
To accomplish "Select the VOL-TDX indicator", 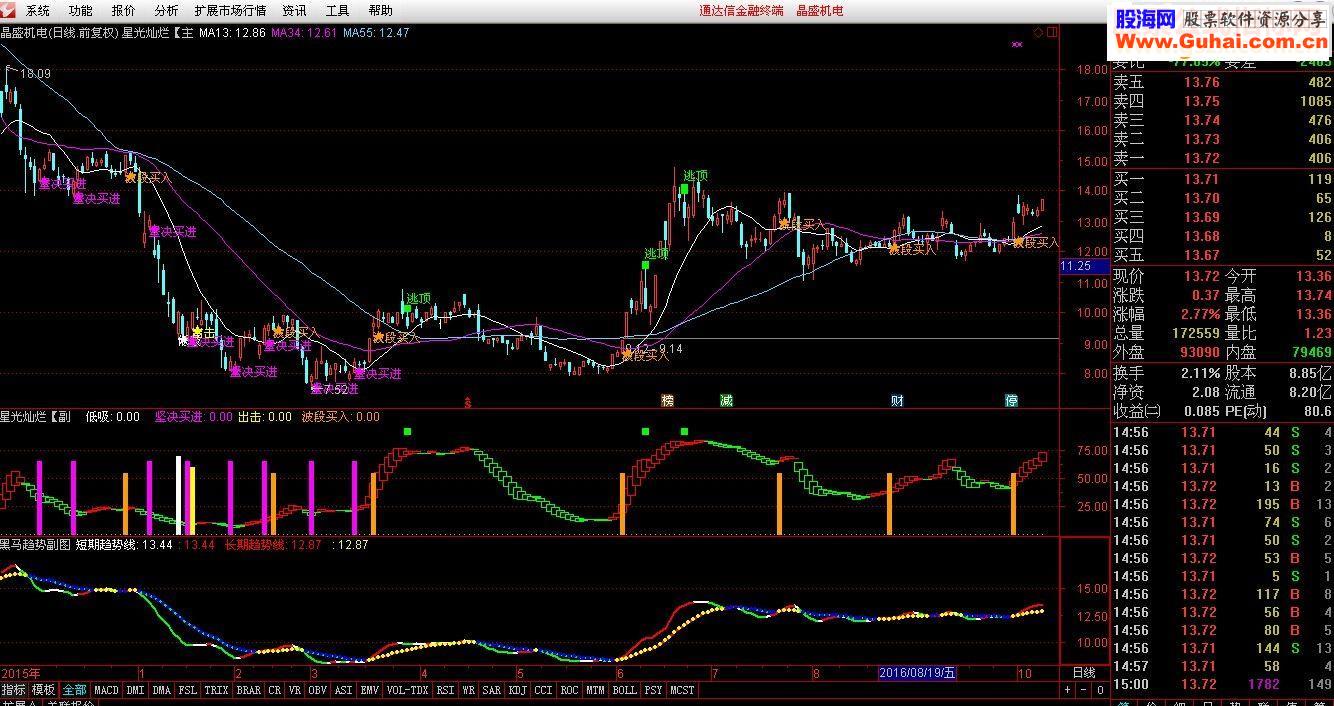I will [x=408, y=690].
